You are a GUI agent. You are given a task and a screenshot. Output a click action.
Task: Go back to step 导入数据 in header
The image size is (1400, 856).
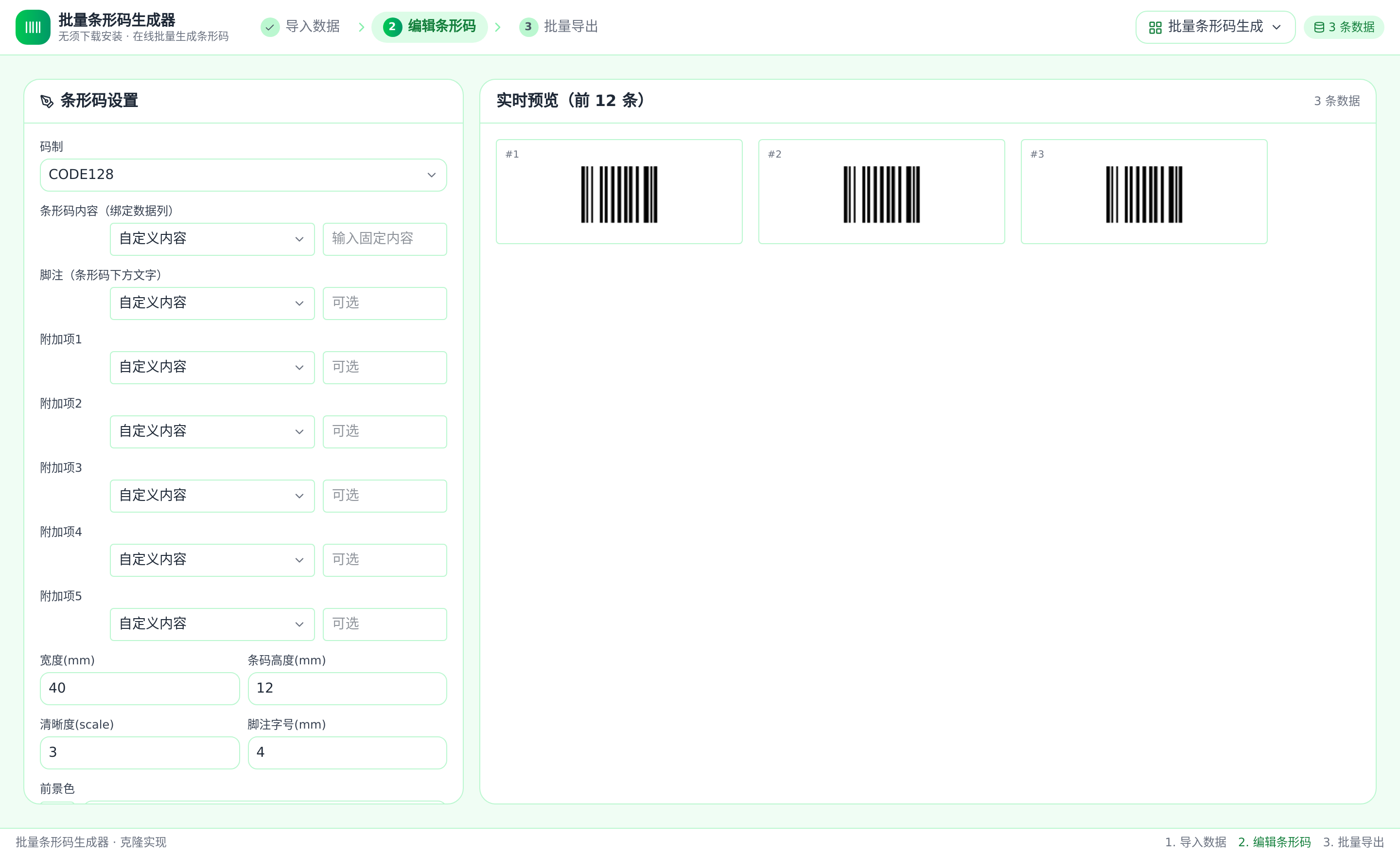point(300,27)
